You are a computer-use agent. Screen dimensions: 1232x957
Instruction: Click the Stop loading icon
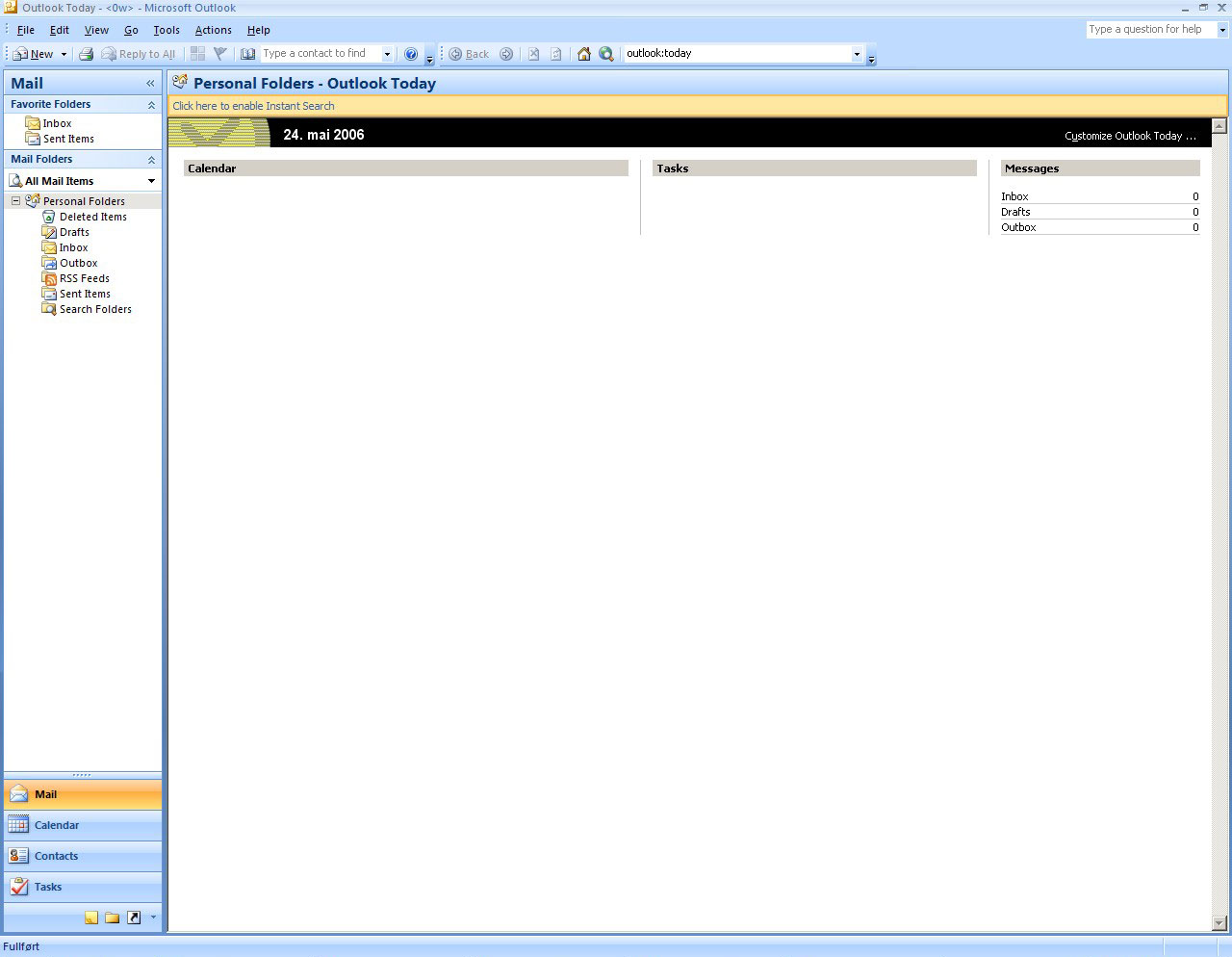coord(533,54)
